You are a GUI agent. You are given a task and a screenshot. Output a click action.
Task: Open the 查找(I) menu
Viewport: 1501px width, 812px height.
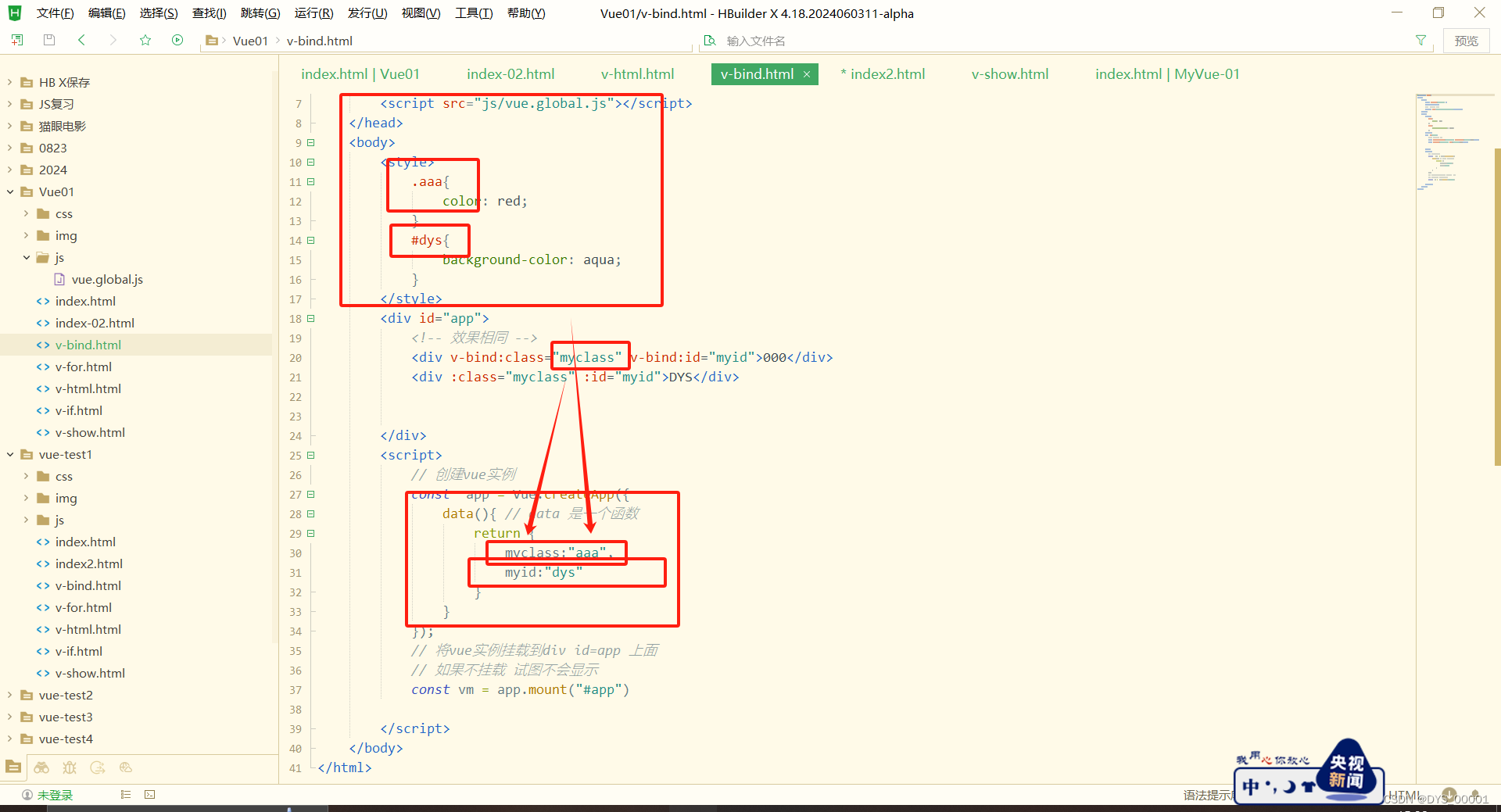click(210, 13)
